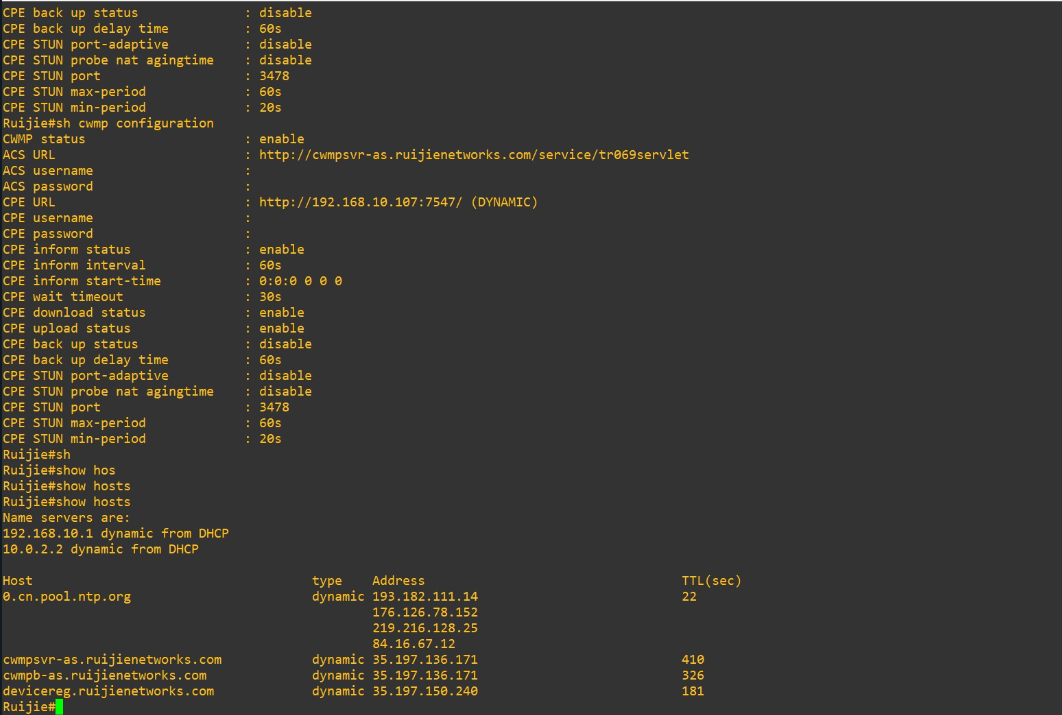This screenshot has width=1062, height=715.
Task: Click the IP address 176.126.78.152
Action: point(424,612)
